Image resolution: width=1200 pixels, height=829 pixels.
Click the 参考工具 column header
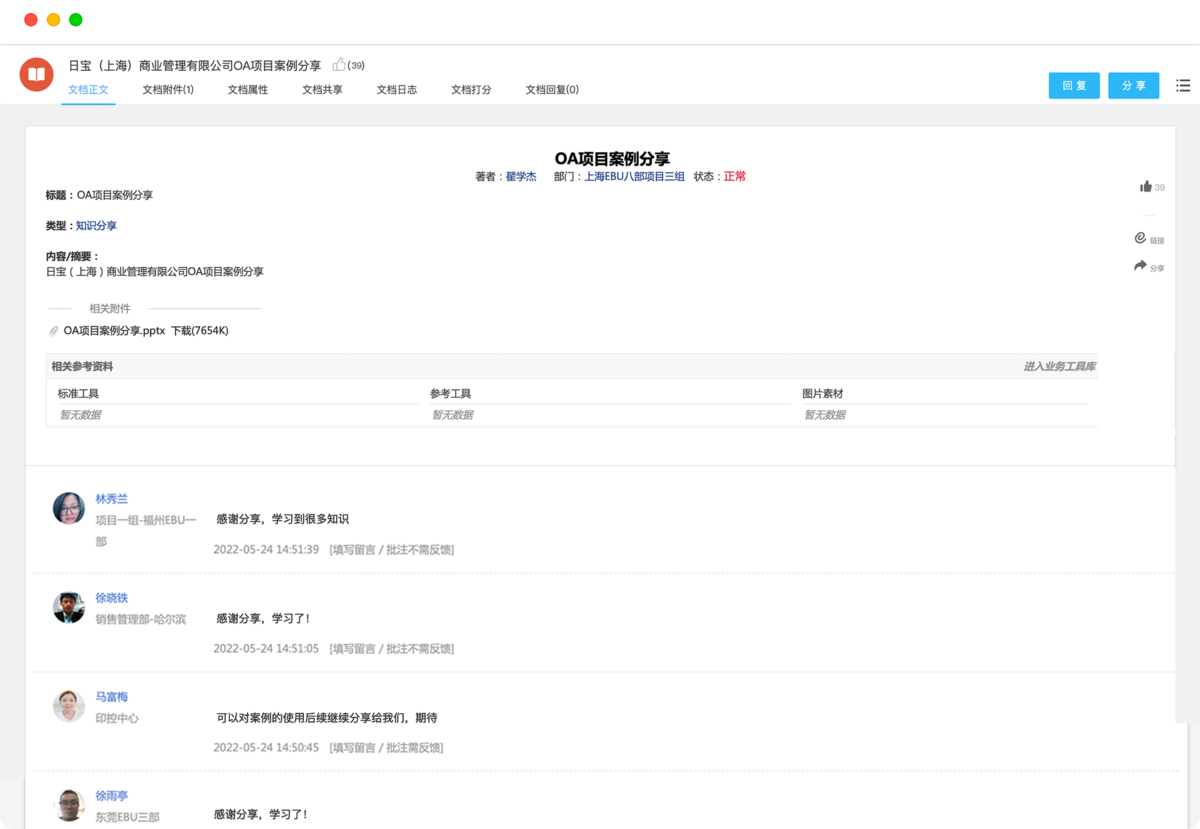pyautogui.click(x=451, y=394)
